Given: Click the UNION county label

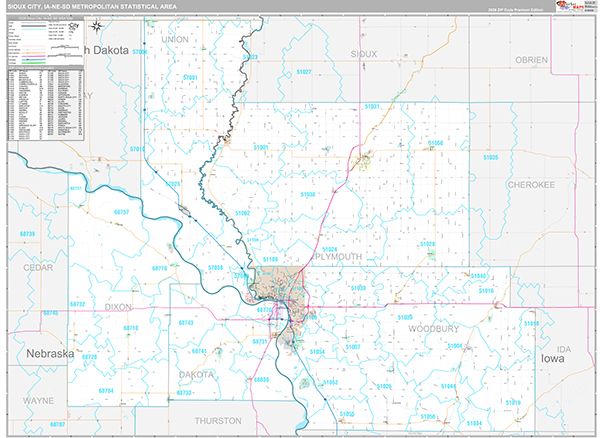Looking at the screenshot, I should click(x=174, y=39).
